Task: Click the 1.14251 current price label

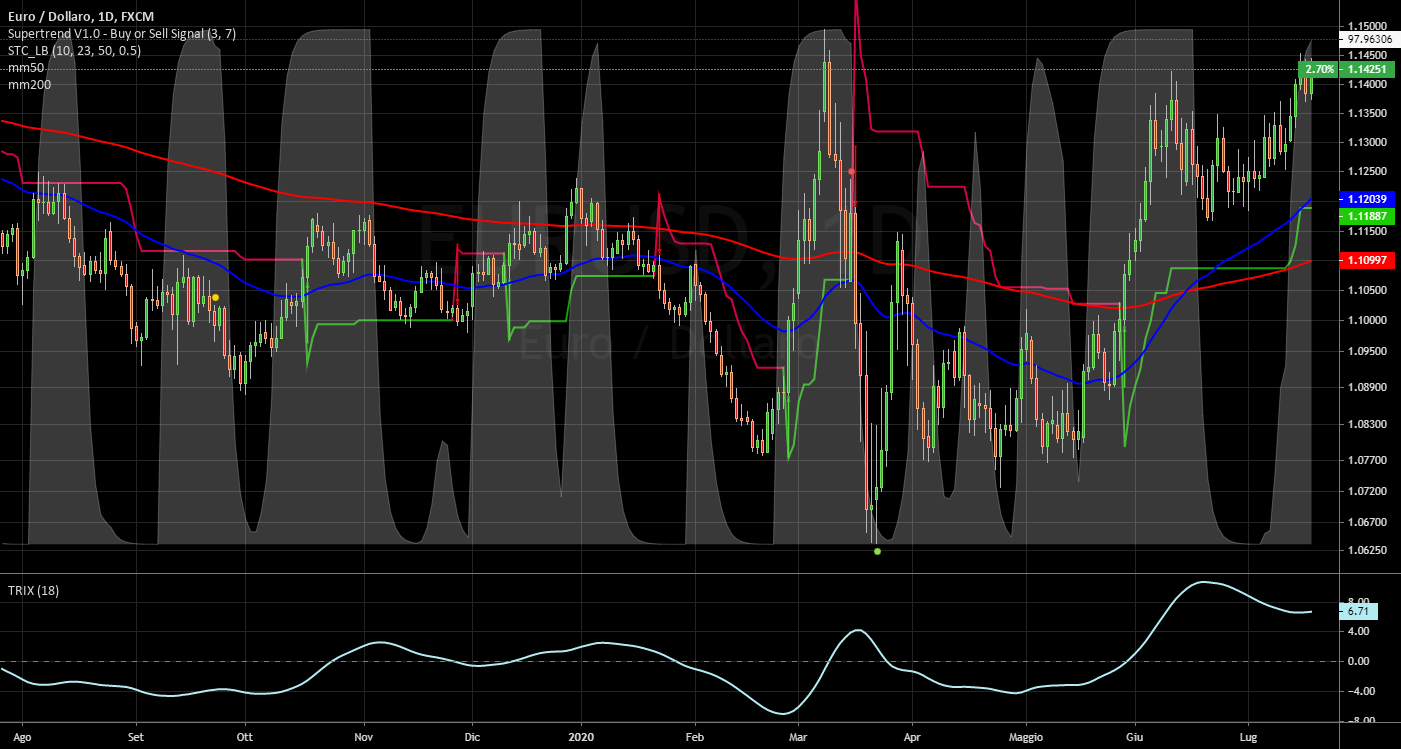Action: [1367, 70]
